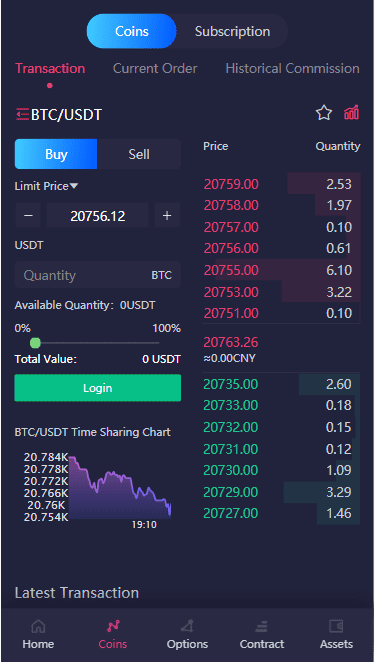This screenshot has height=662, width=375.
Task: Go to Home in bottom navigation
Action: pyautogui.click(x=38, y=635)
